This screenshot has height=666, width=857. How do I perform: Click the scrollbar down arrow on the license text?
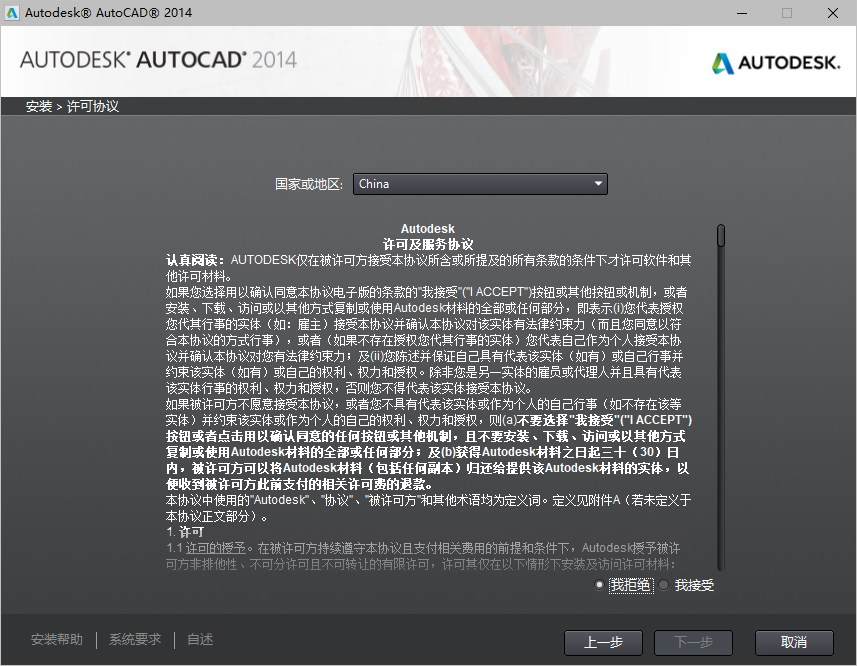tap(720, 566)
